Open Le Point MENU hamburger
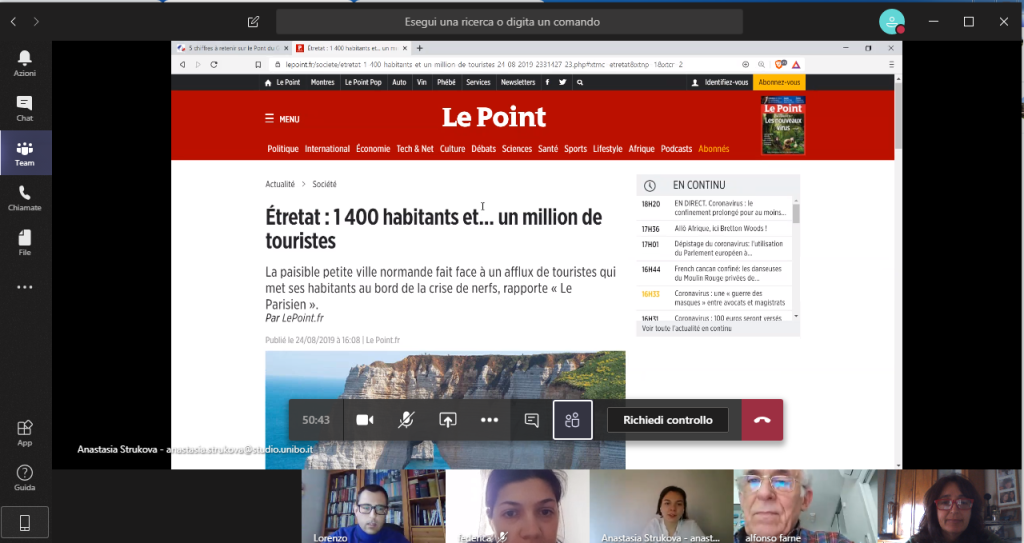Screen dimensions: 1024x543 282,119
